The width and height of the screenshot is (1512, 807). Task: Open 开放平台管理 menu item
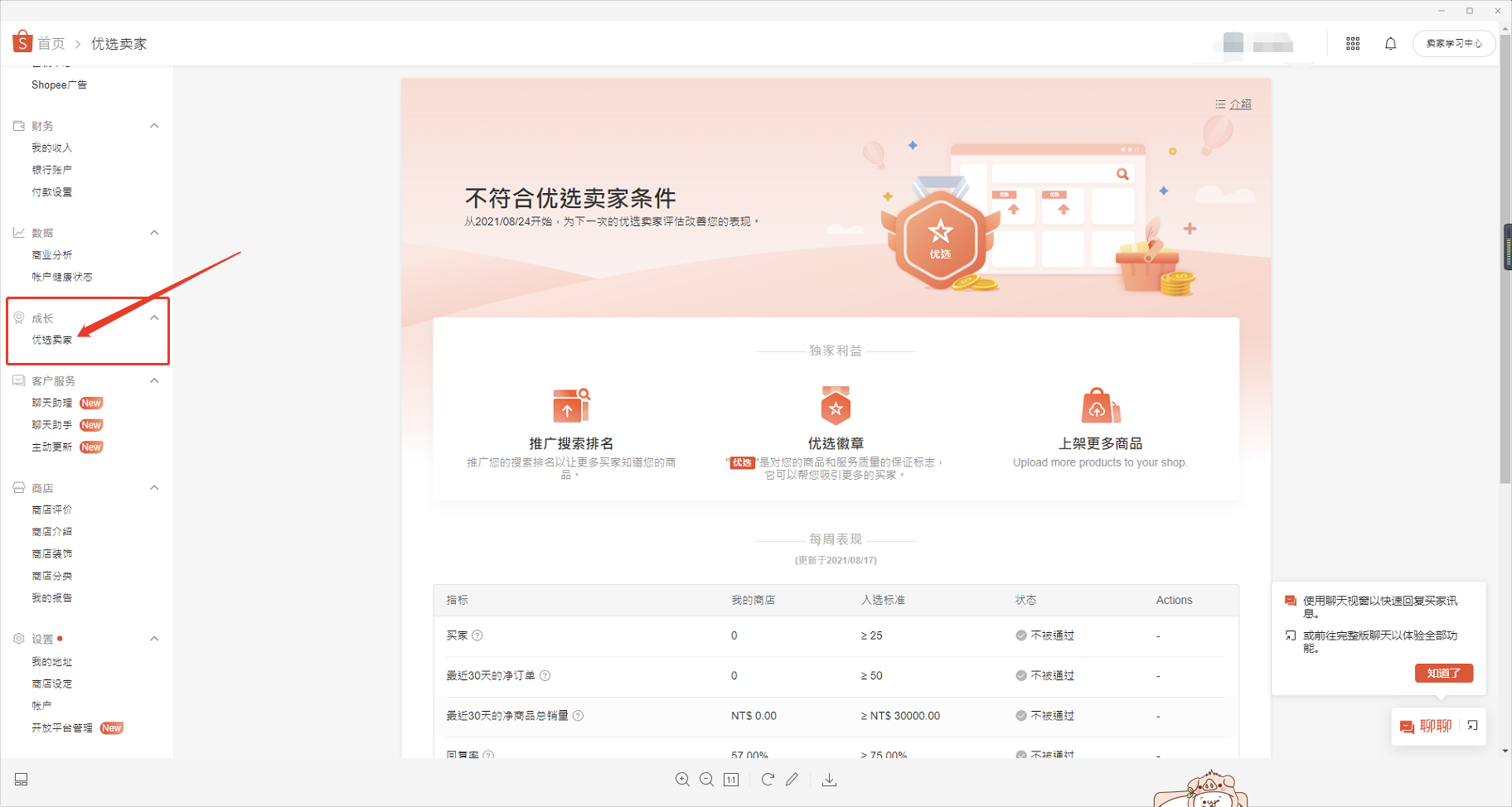click(x=62, y=728)
